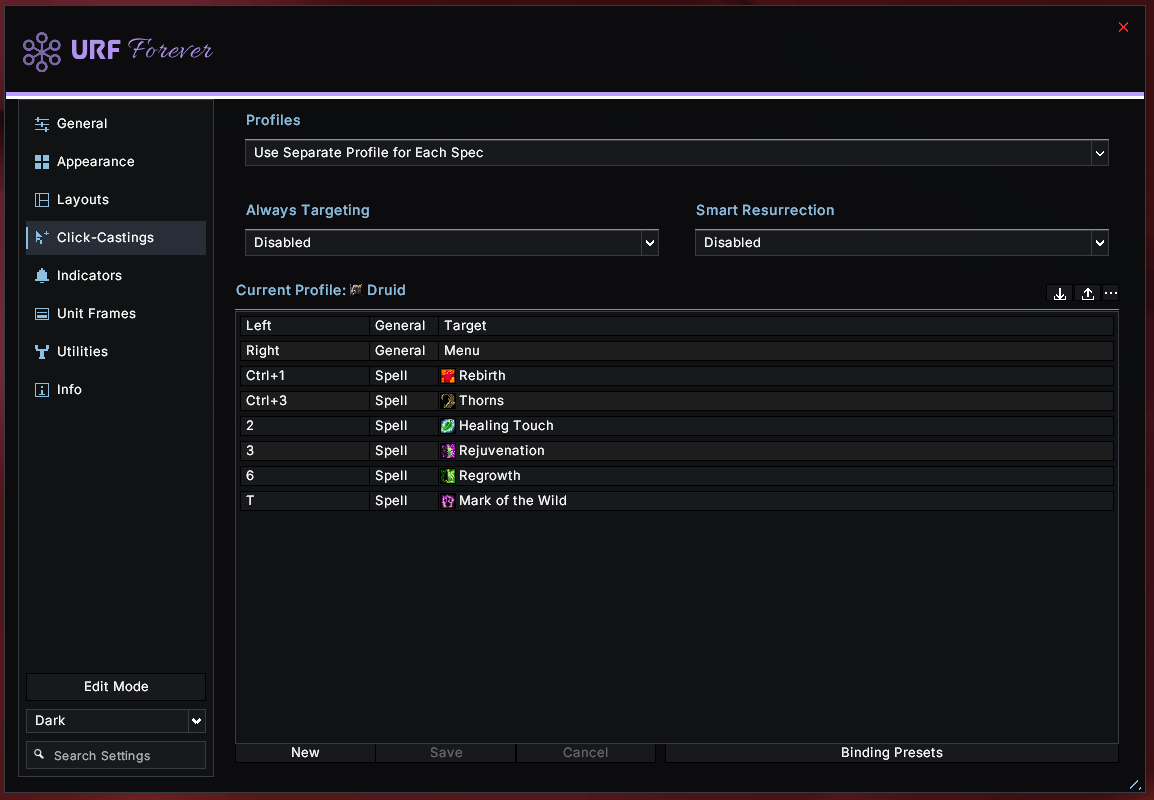
Task: Click the Healing Touch spell icon
Action: click(447, 426)
